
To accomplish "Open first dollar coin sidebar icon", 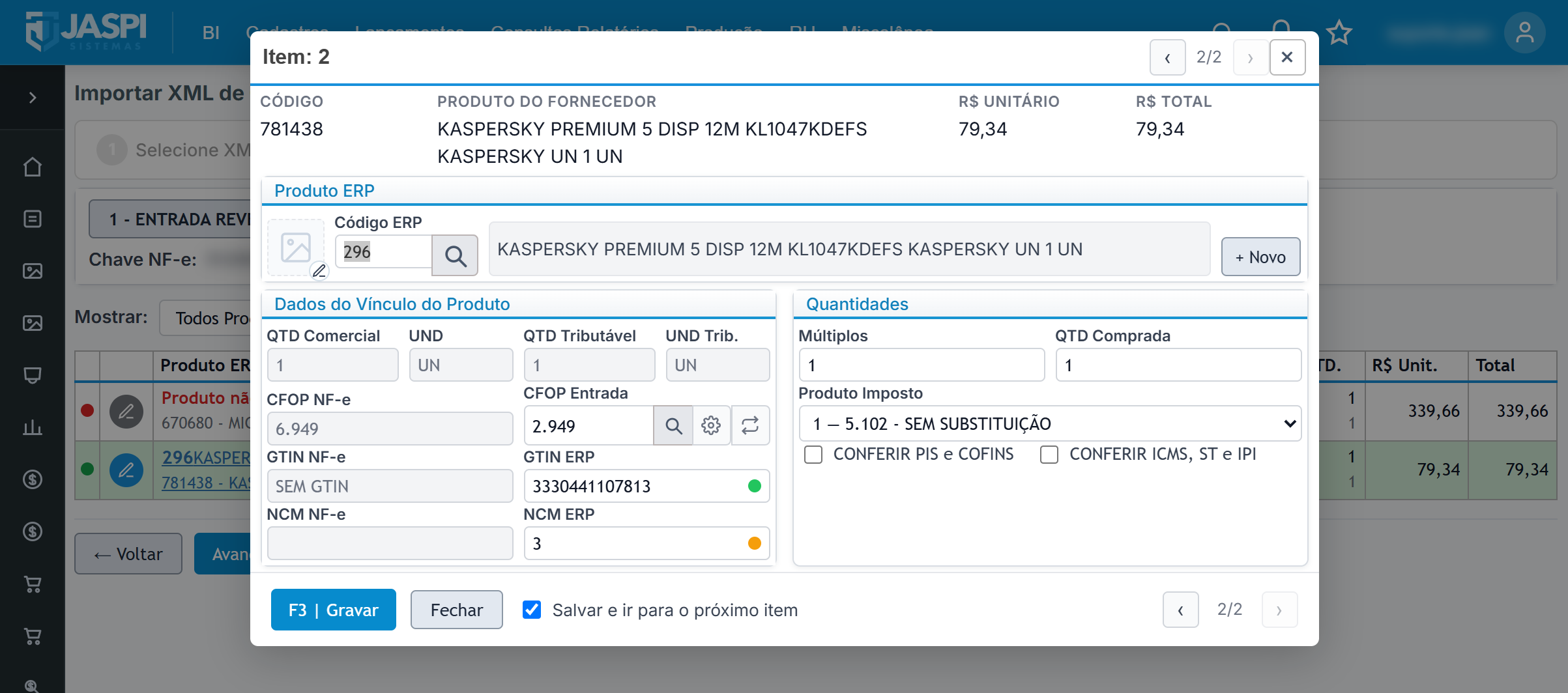I will (x=33, y=479).
